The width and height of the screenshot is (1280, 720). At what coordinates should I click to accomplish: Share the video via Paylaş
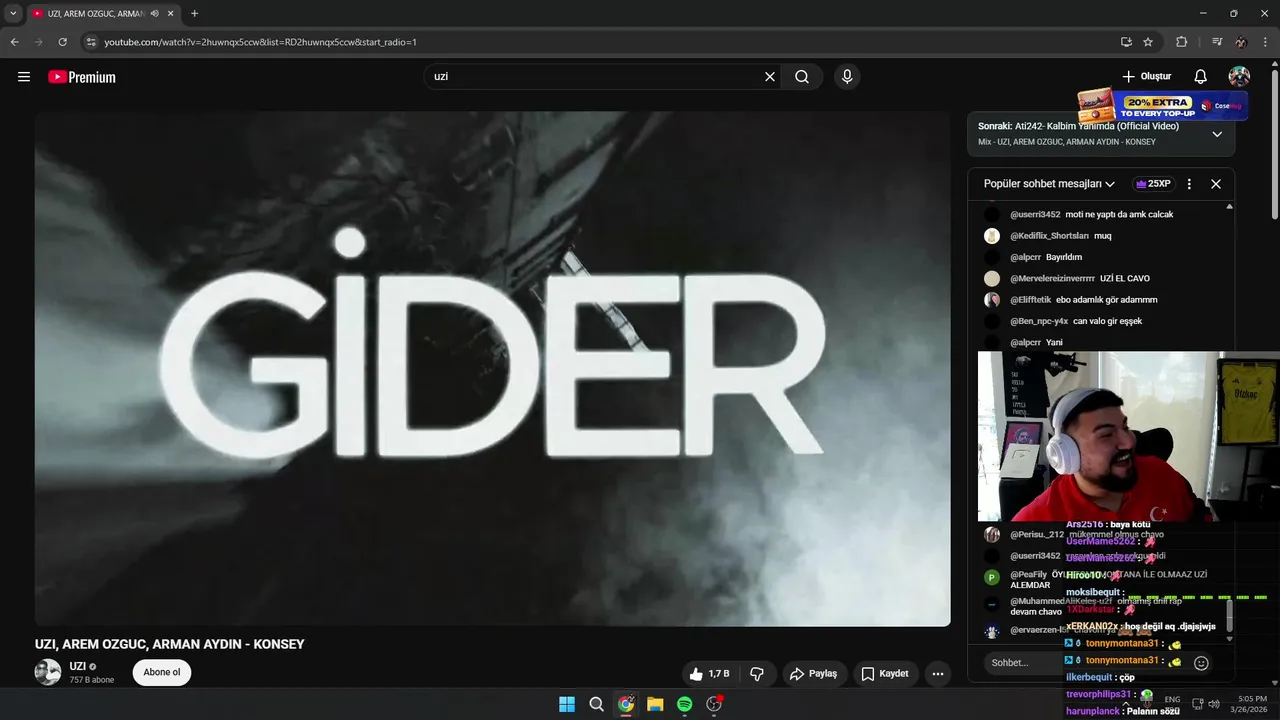click(x=814, y=674)
